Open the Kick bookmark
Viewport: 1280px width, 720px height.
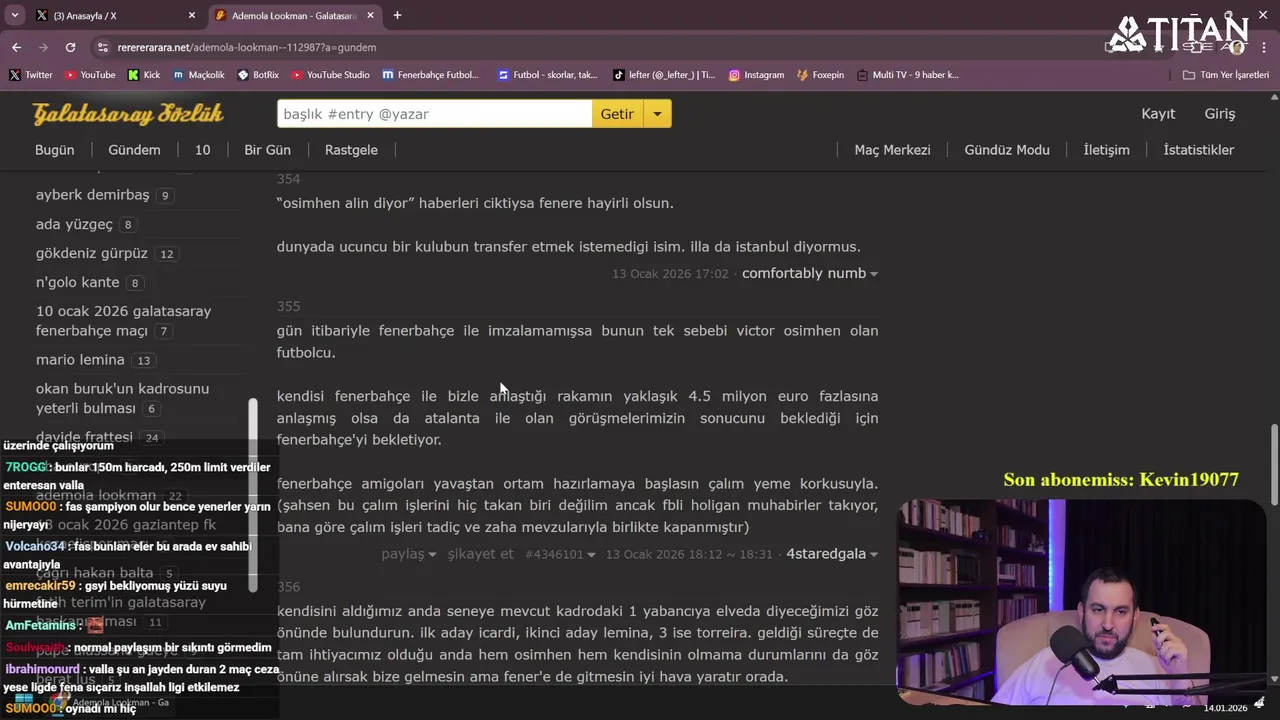click(144, 75)
